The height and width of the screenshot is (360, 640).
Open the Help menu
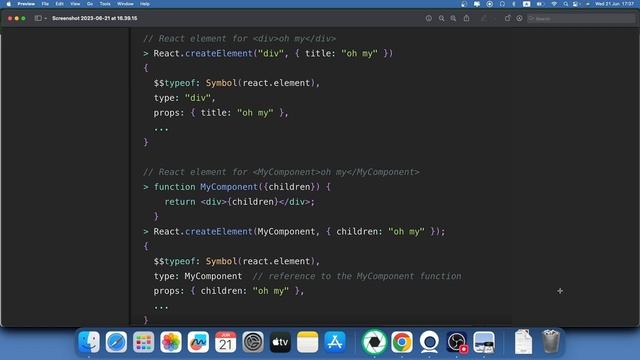pos(145,4)
